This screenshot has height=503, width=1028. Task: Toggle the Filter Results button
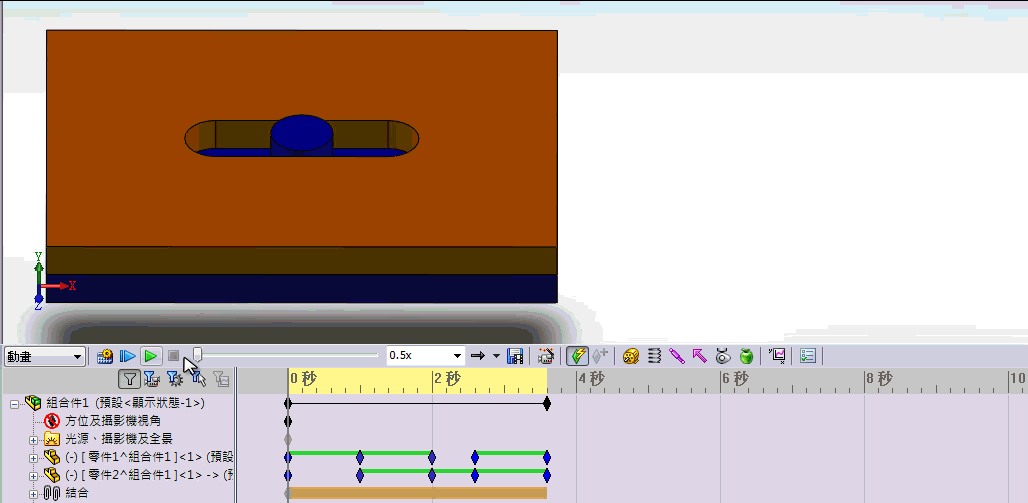pyautogui.click(x=221, y=378)
